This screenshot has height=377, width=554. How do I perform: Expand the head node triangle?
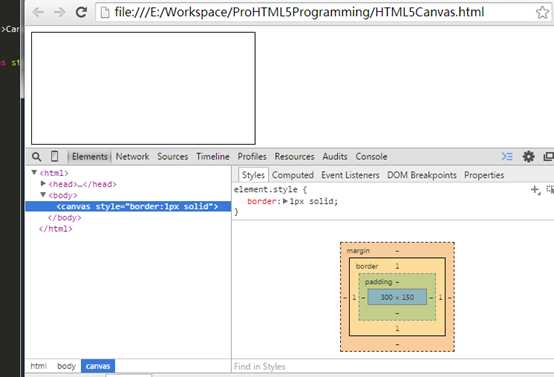coord(43,184)
